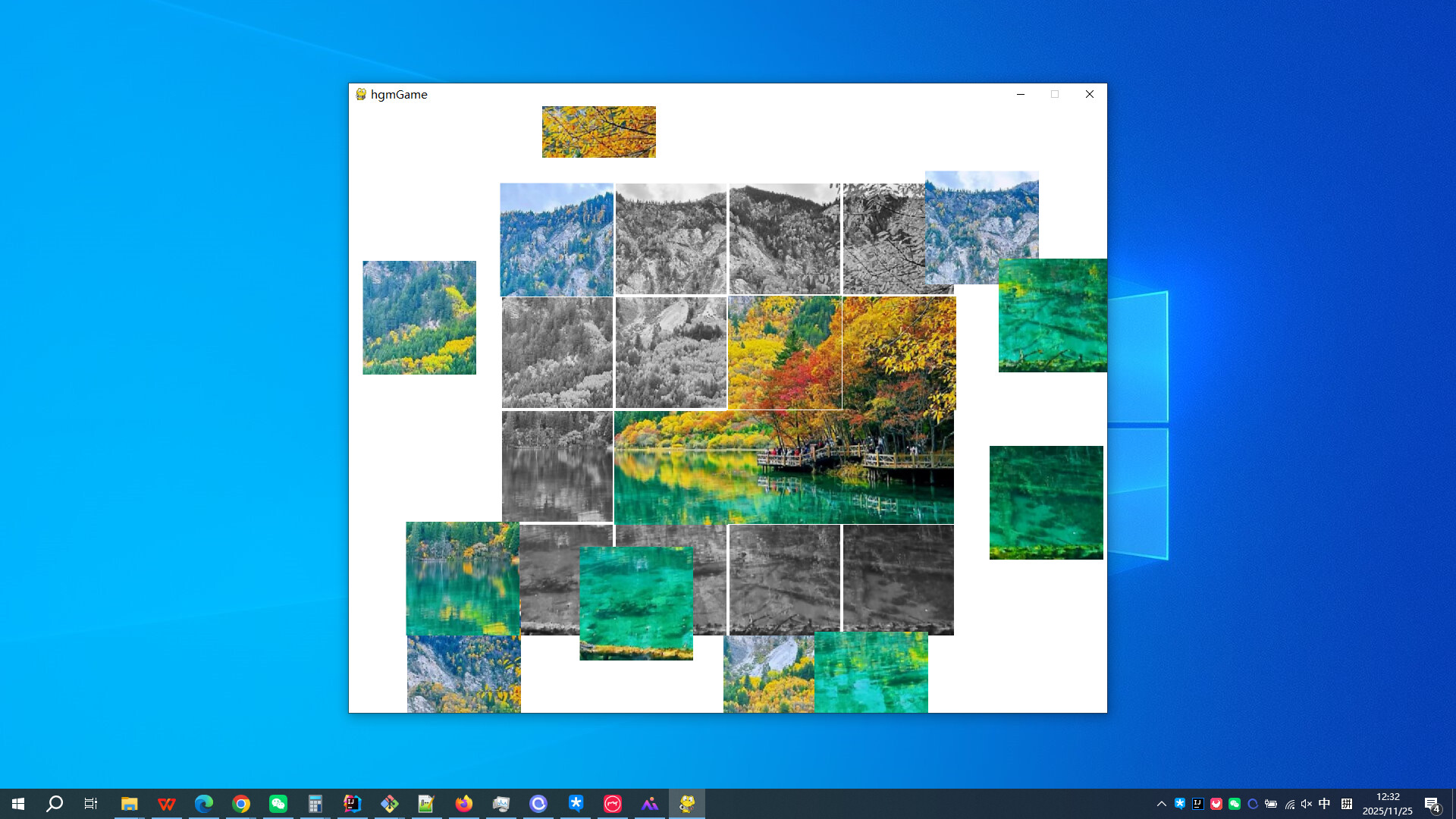Expand hidden system tray icons
This screenshot has height=819, width=1456.
point(1162,804)
